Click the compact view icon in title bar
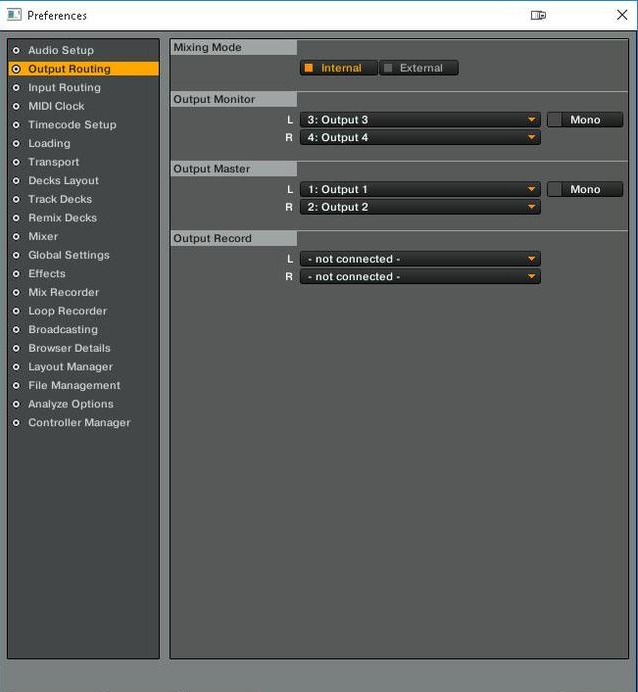The width and height of the screenshot is (638, 692). click(x=539, y=15)
